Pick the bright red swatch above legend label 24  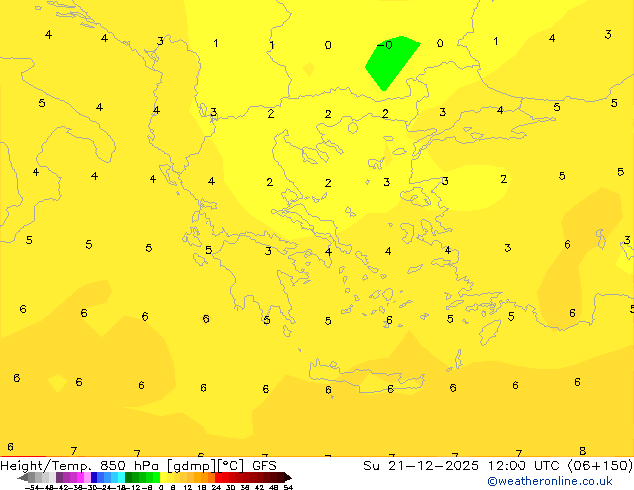click(x=218, y=477)
